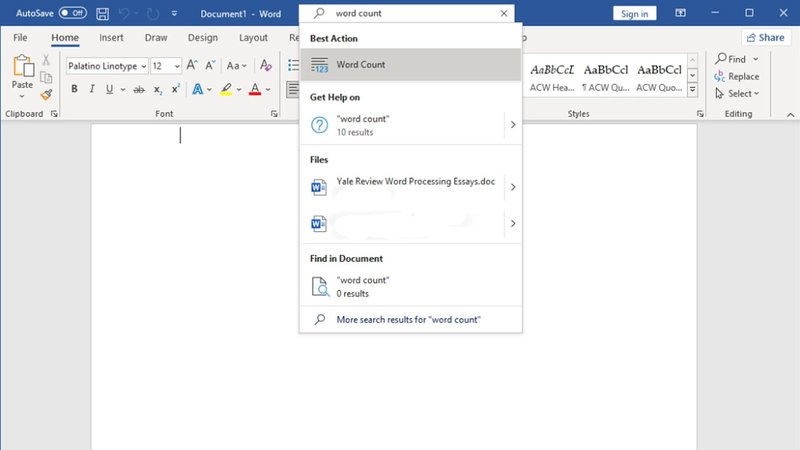This screenshot has height=450, width=800.
Task: Expand the Yale Review file result arrow
Action: click(x=513, y=187)
